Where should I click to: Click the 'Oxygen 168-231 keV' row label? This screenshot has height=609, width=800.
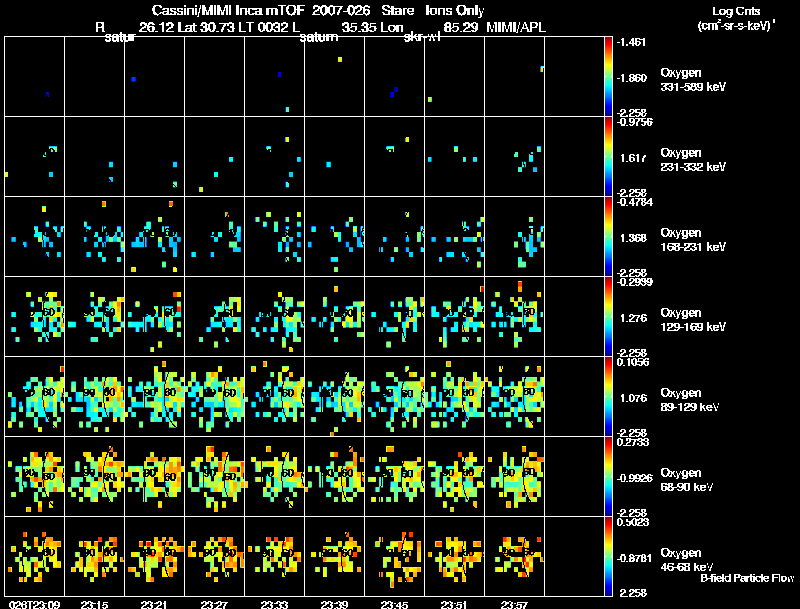693,240
